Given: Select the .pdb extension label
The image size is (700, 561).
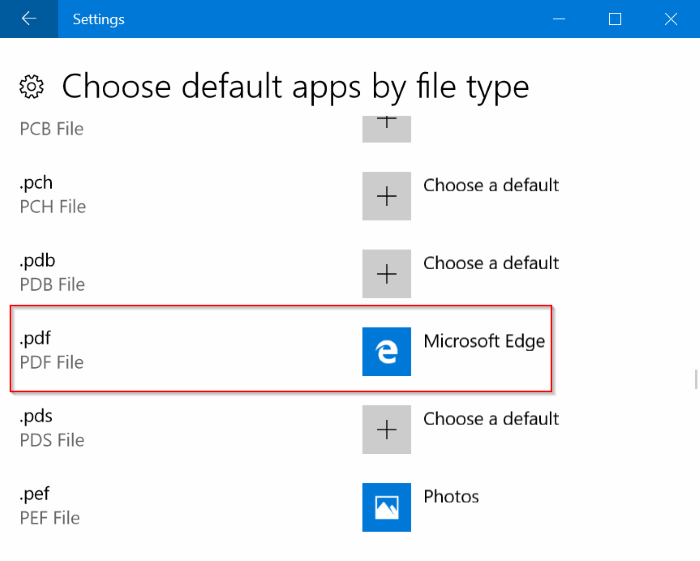Looking at the screenshot, I should click(x=38, y=261).
